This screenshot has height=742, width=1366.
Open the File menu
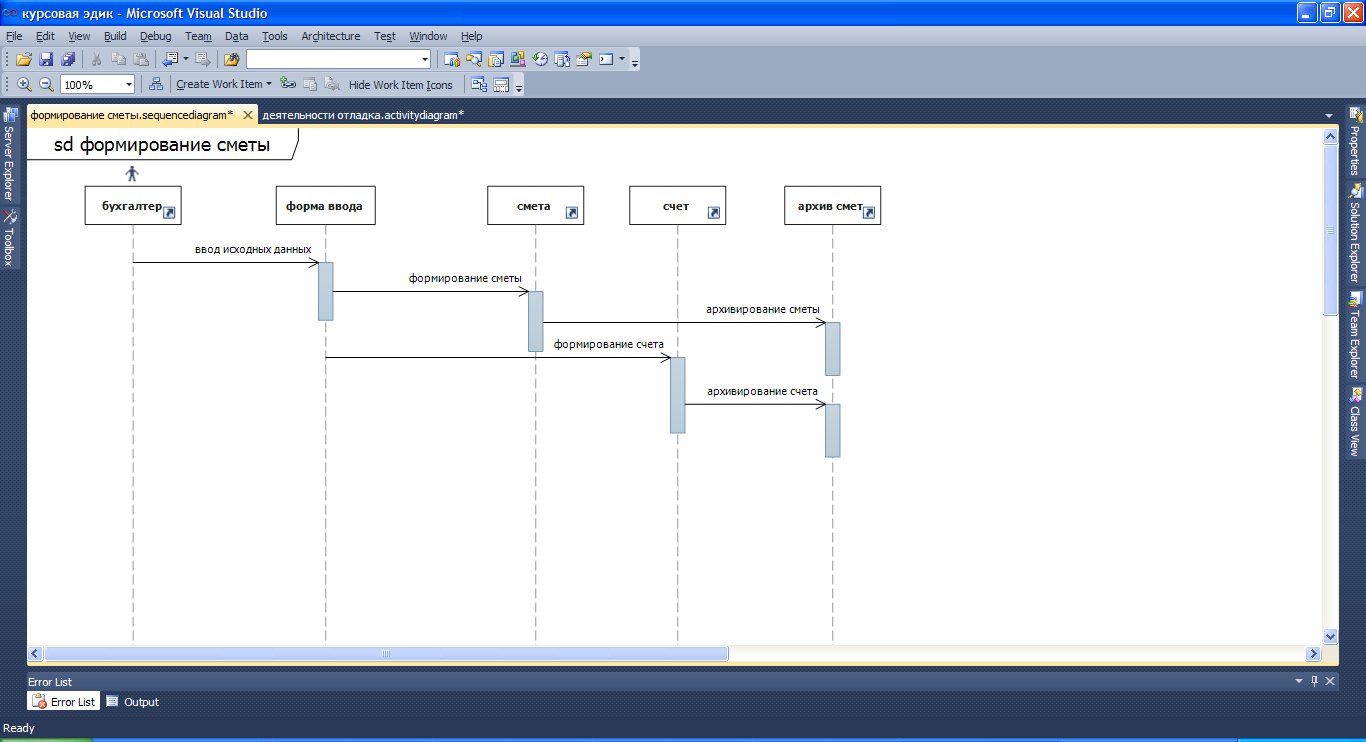pyautogui.click(x=14, y=36)
